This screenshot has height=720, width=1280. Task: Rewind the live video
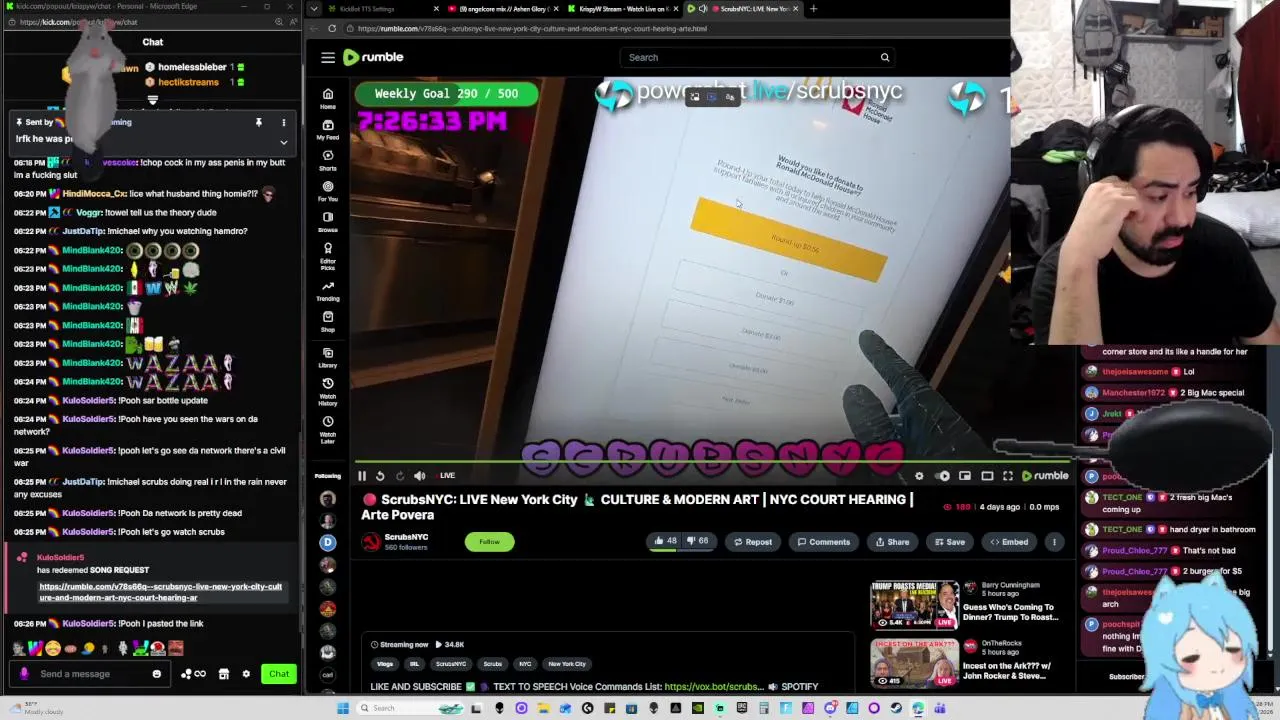(x=380, y=476)
